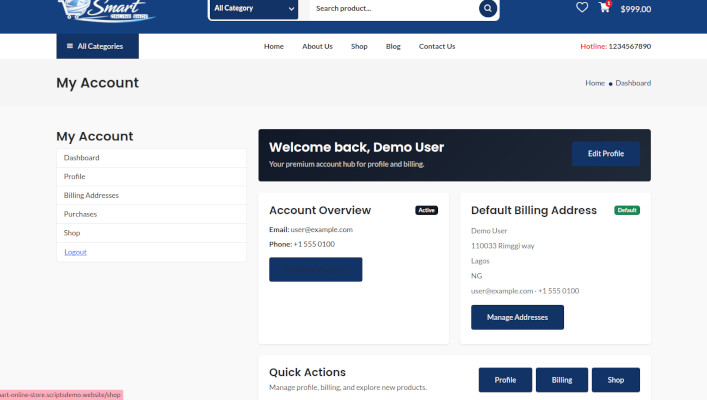Screen dimensions: 707x400
Task: Go to Home in navigation bar
Action: pos(274,46)
